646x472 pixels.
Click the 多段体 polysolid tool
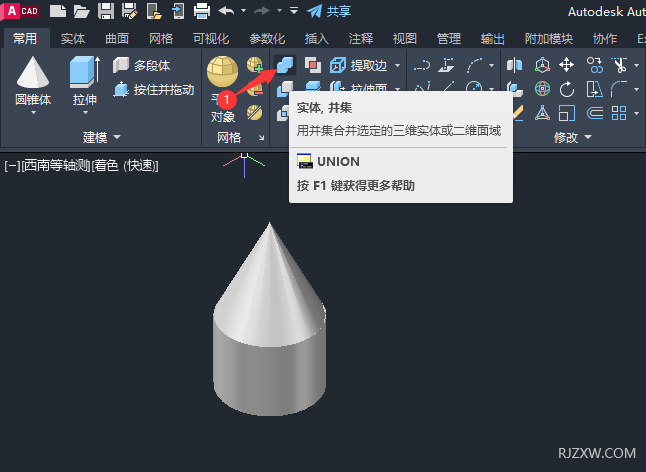[x=141, y=65]
